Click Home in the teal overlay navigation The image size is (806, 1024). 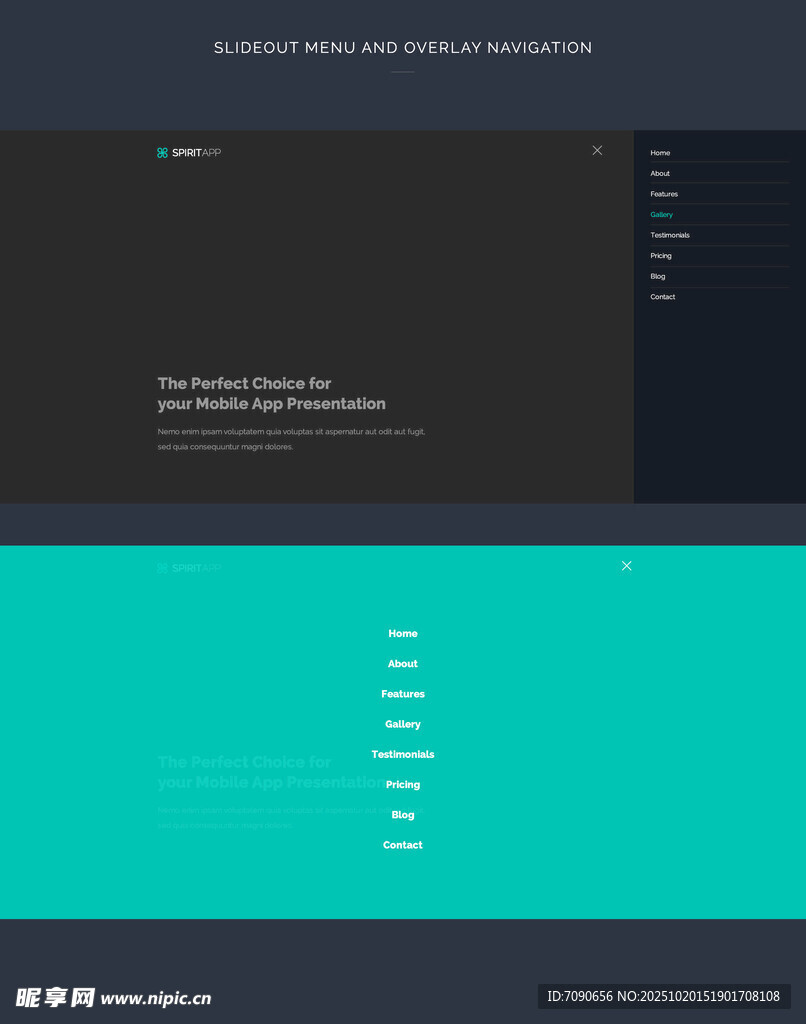pyautogui.click(x=403, y=634)
